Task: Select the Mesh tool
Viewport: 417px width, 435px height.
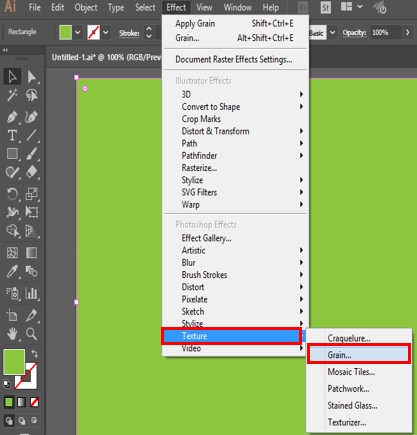Action: click(x=12, y=253)
